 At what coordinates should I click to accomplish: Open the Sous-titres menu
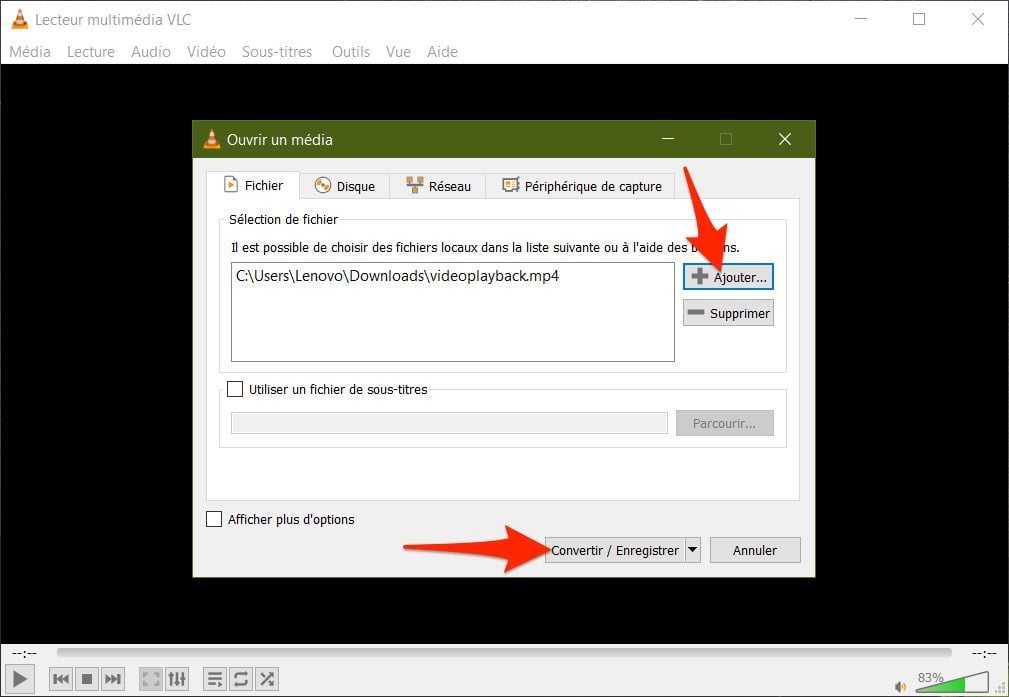pos(277,51)
